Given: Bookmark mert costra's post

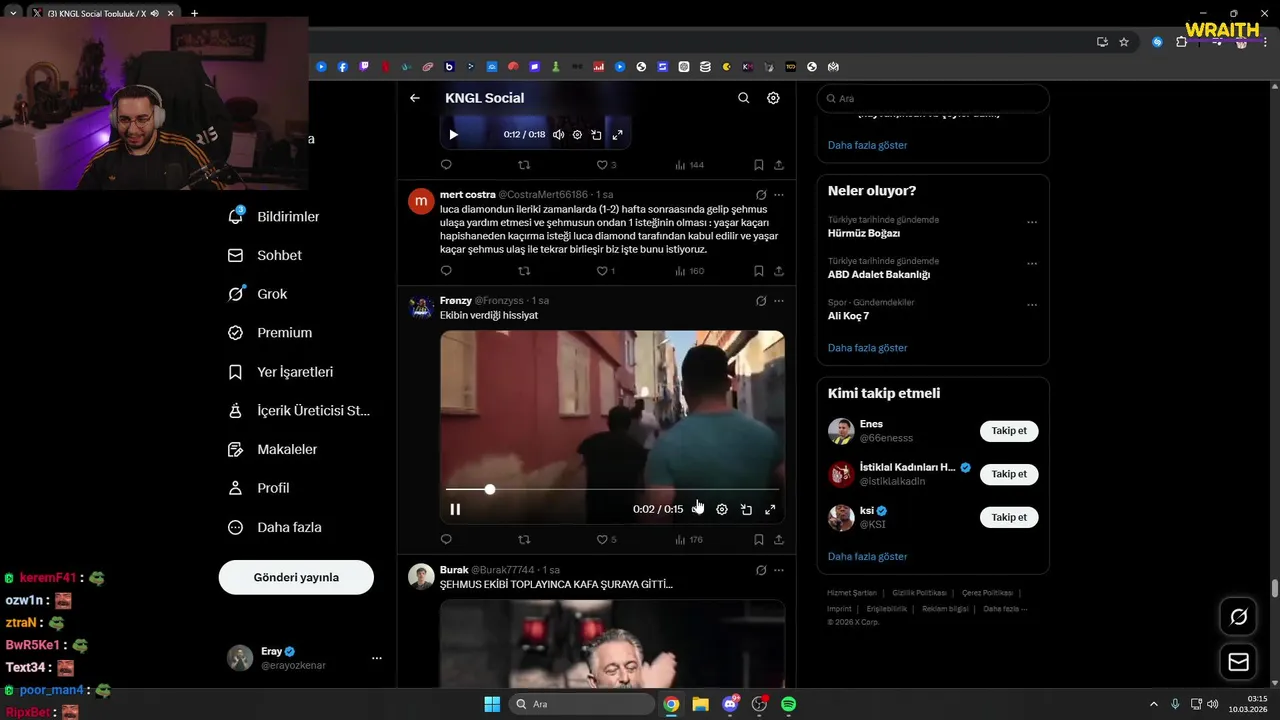Looking at the screenshot, I should tap(759, 271).
